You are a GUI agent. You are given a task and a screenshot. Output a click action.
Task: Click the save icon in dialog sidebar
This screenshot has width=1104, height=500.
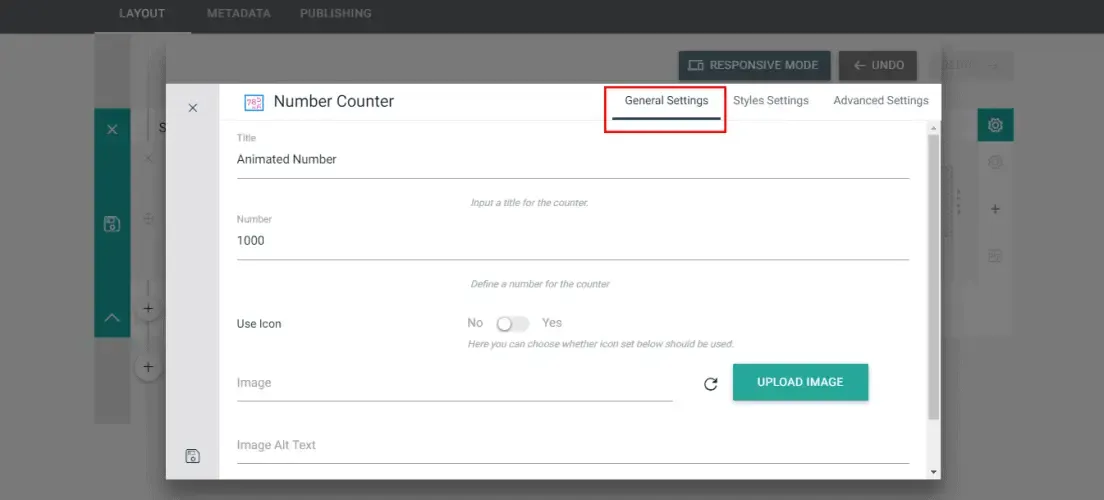(x=192, y=456)
